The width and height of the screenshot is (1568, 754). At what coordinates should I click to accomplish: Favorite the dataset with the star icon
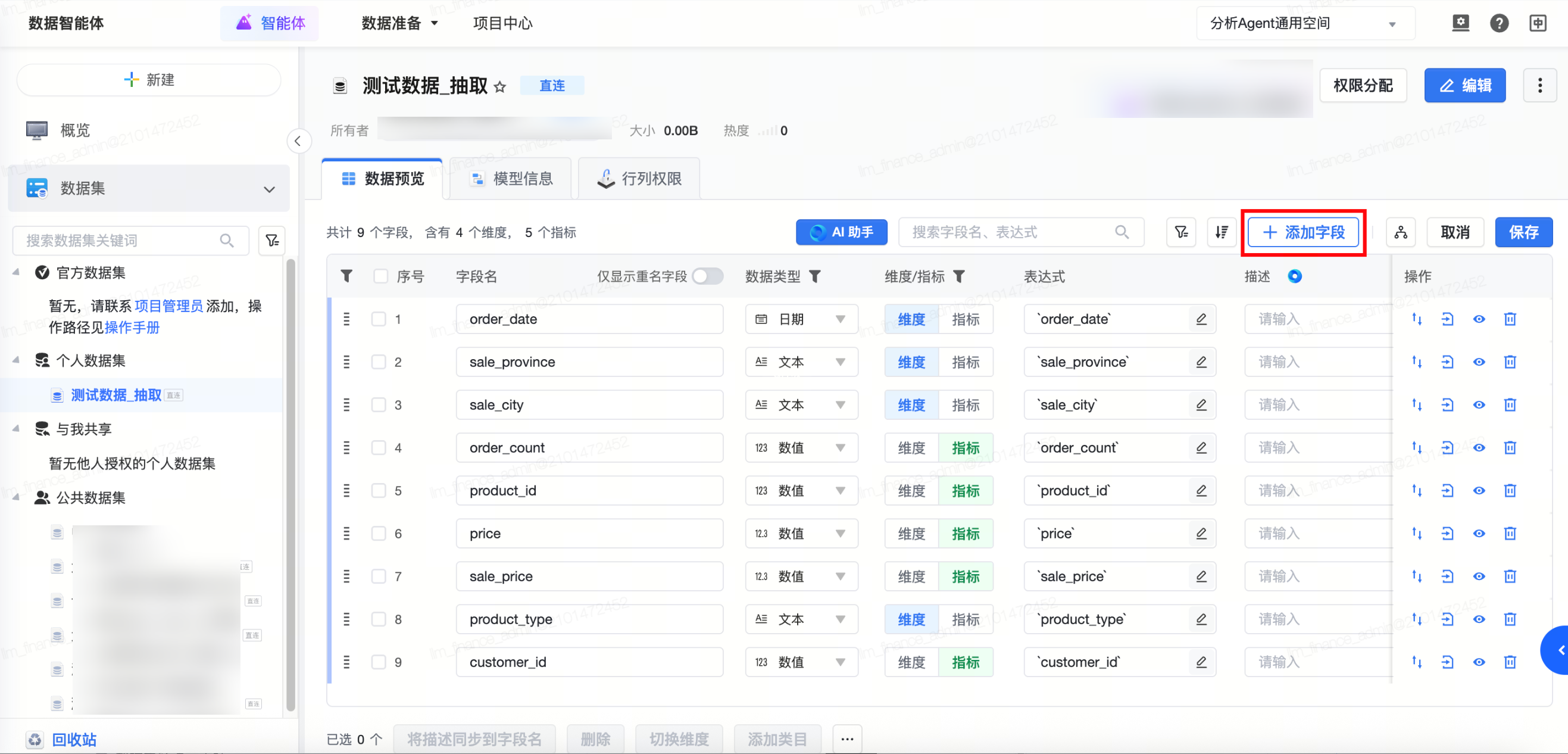coord(499,87)
